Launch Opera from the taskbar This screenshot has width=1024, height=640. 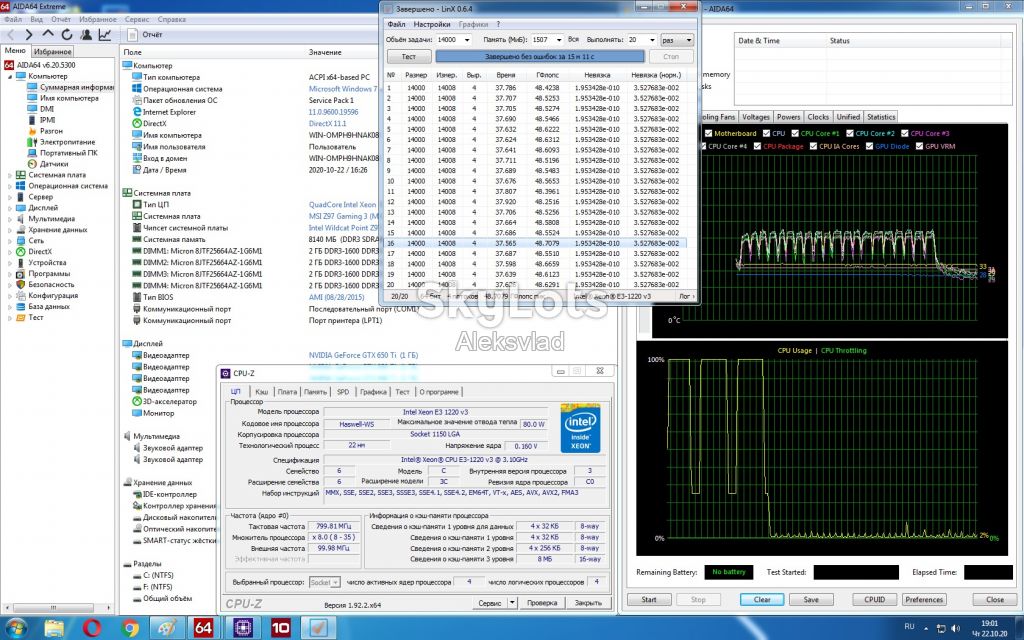point(92,628)
